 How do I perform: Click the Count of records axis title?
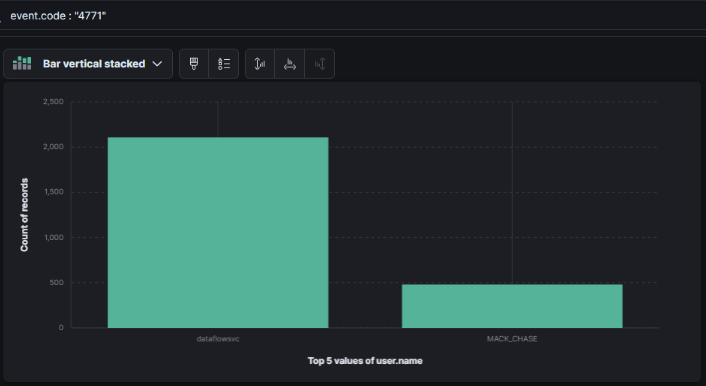[24, 215]
